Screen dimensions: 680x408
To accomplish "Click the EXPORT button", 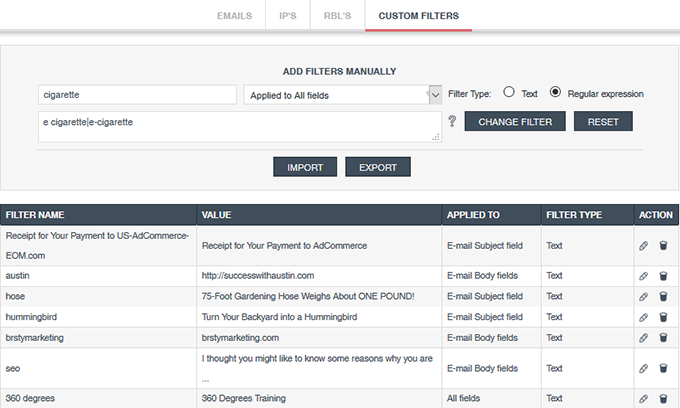I will coord(378,167).
